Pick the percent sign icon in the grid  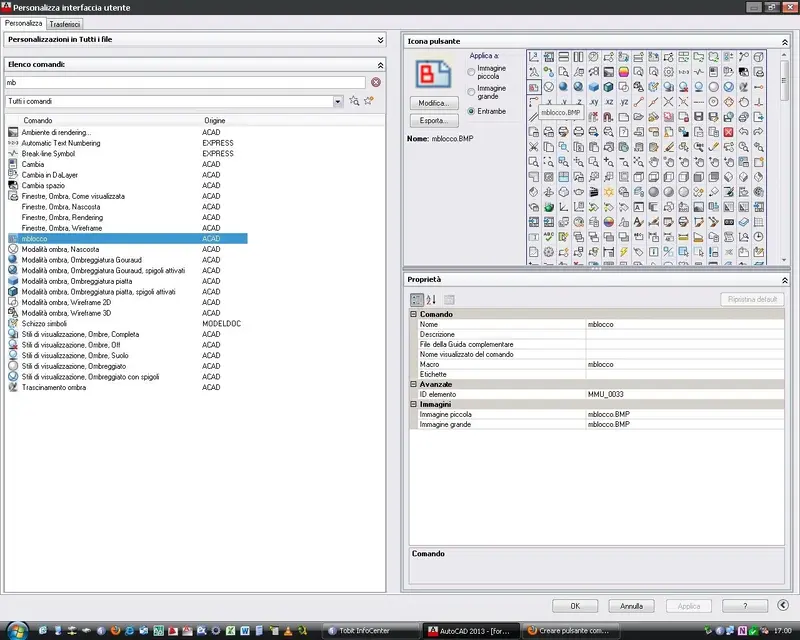(669, 252)
